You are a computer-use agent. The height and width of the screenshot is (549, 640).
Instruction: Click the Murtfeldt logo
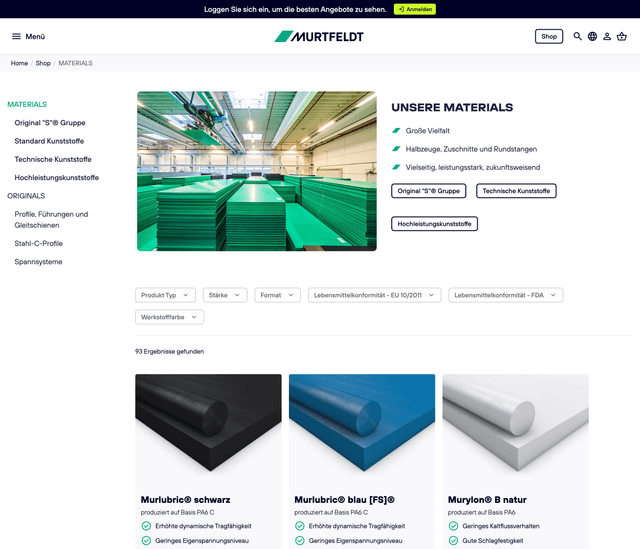[319, 37]
